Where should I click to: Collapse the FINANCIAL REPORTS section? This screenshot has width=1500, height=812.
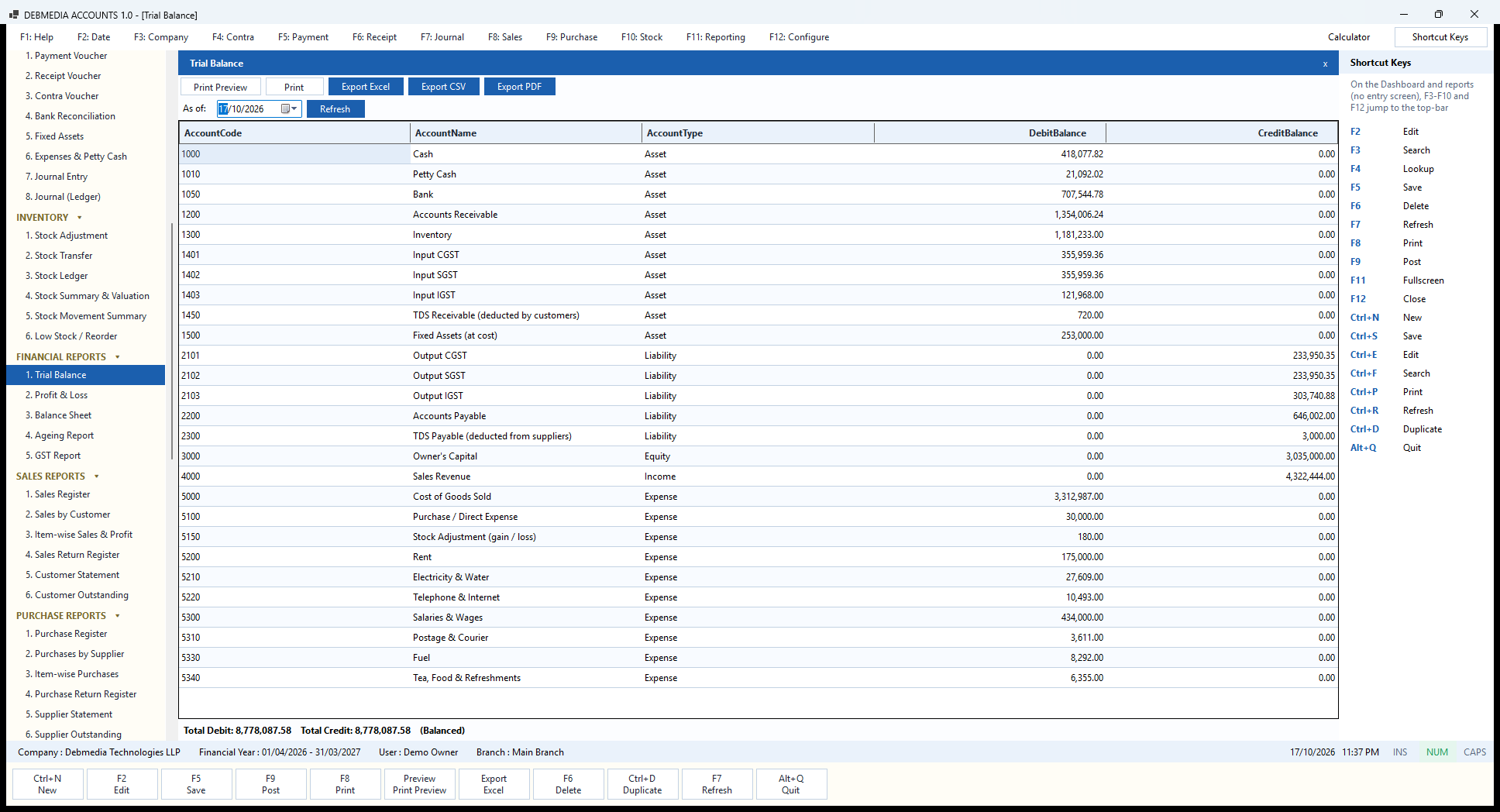pyautogui.click(x=117, y=357)
